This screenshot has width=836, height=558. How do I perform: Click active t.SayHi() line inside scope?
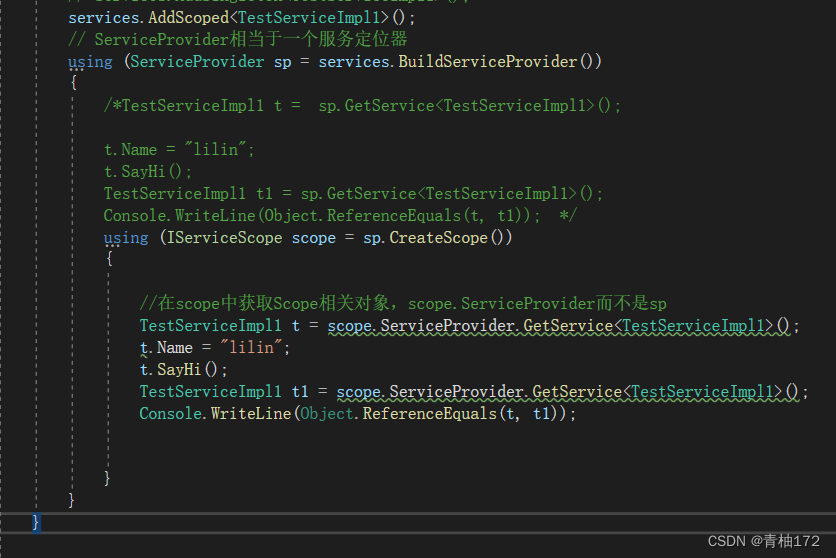(x=183, y=370)
